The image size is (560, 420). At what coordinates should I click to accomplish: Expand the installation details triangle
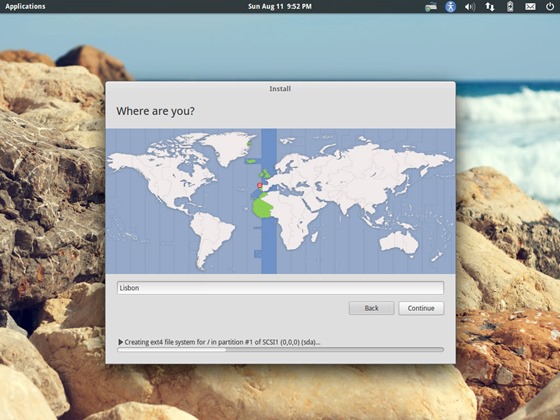coord(120,342)
